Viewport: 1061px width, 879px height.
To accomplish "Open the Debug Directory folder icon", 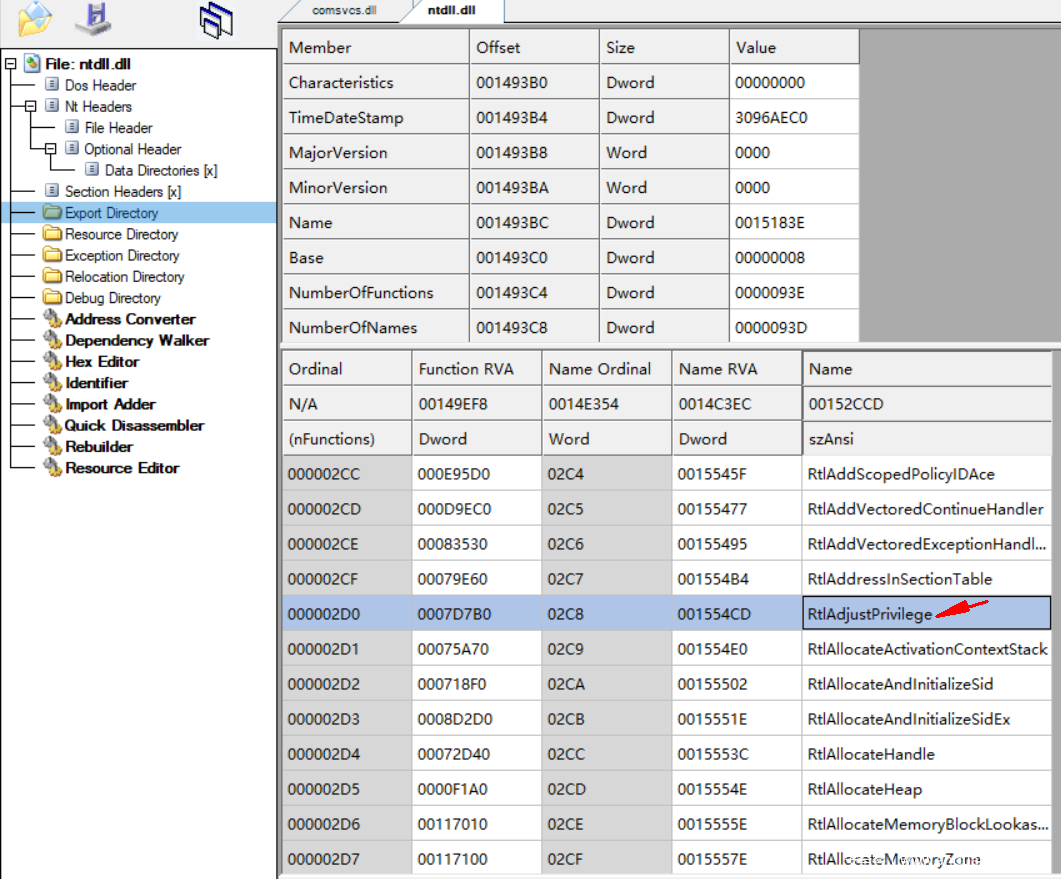I will click(x=52, y=297).
